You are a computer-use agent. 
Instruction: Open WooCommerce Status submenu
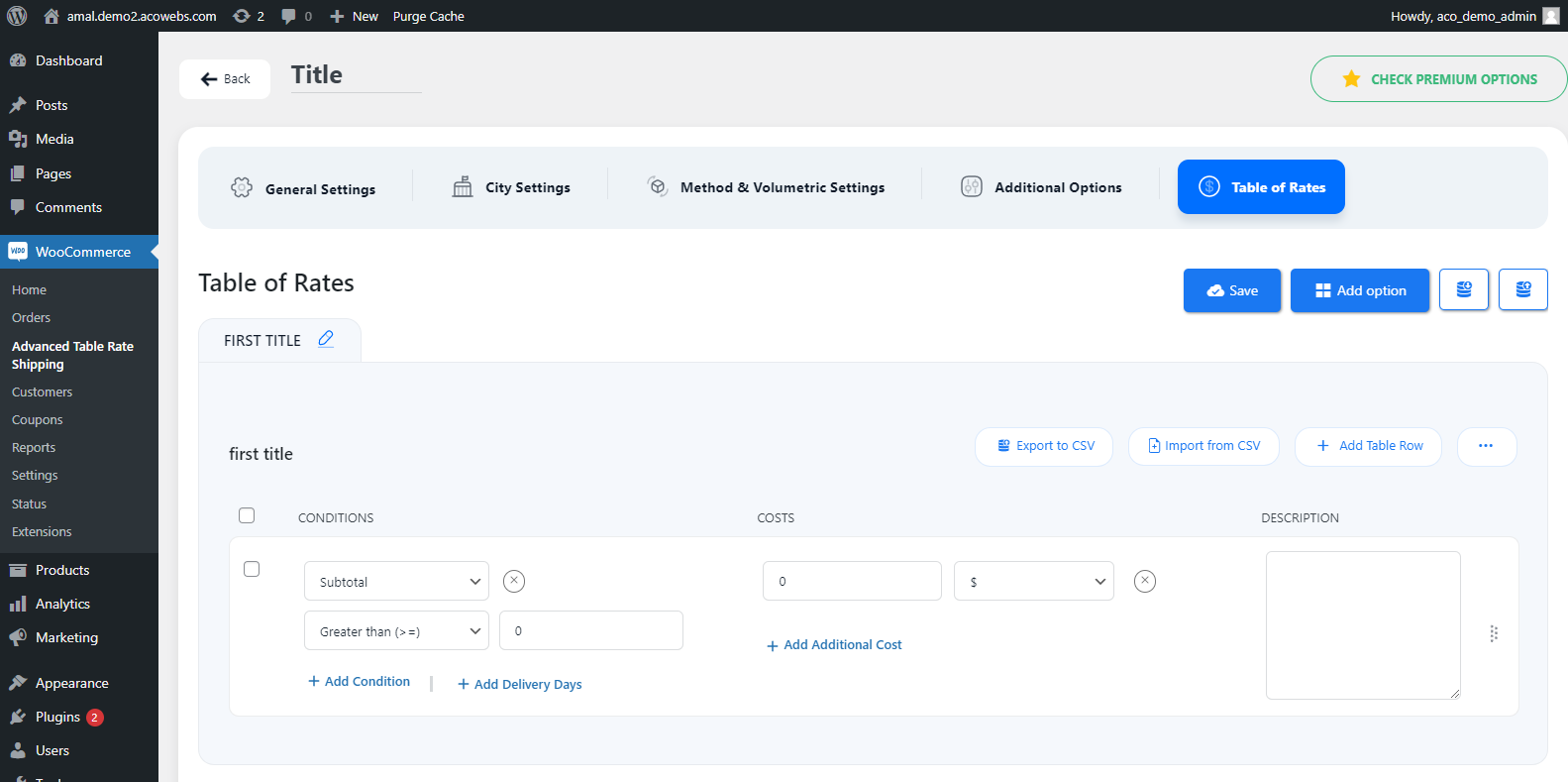pos(29,503)
